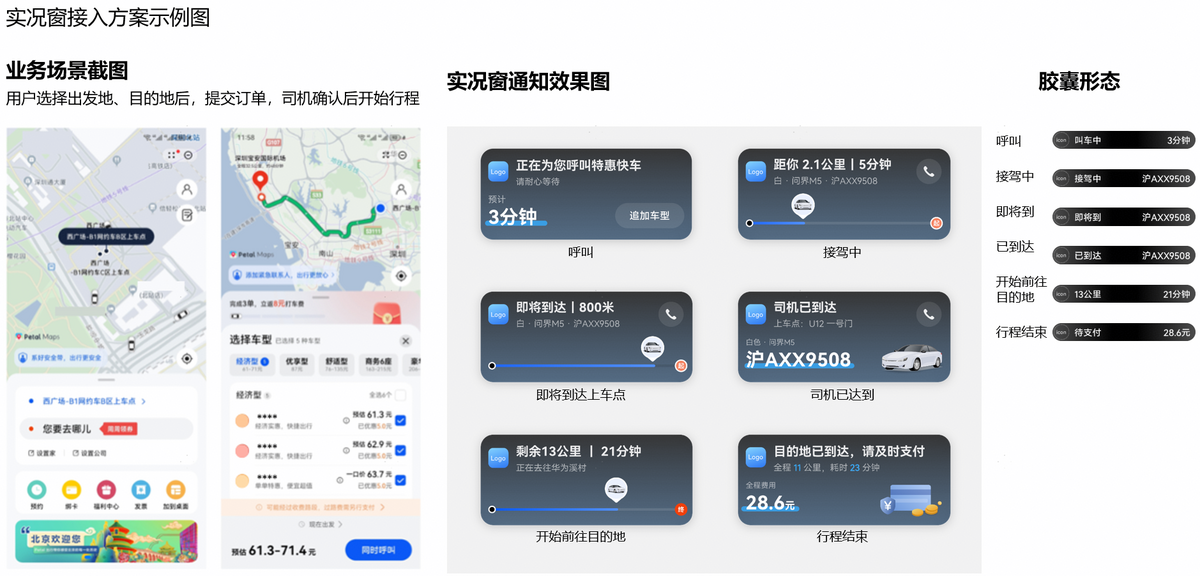Uncheck the 61.3元 economy ride option
Viewport: 1200px width, 576px height.
[400, 421]
